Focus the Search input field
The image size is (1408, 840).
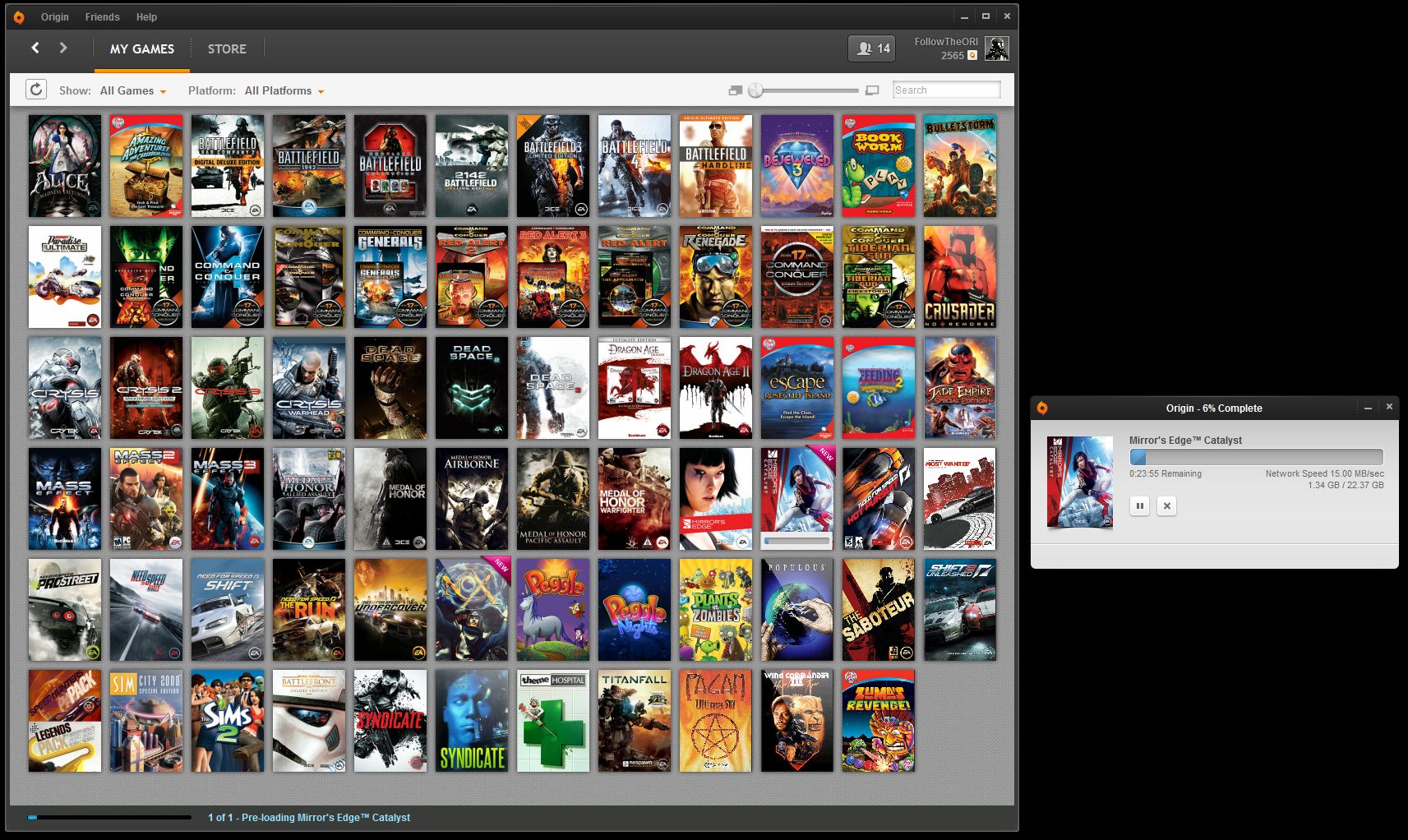(x=946, y=90)
